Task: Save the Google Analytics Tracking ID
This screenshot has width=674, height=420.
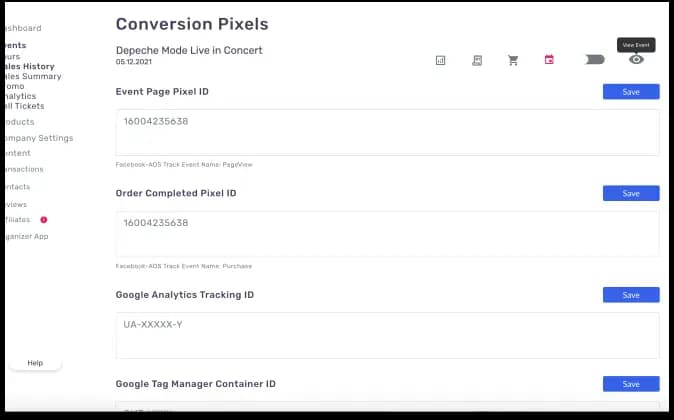Action: (631, 295)
